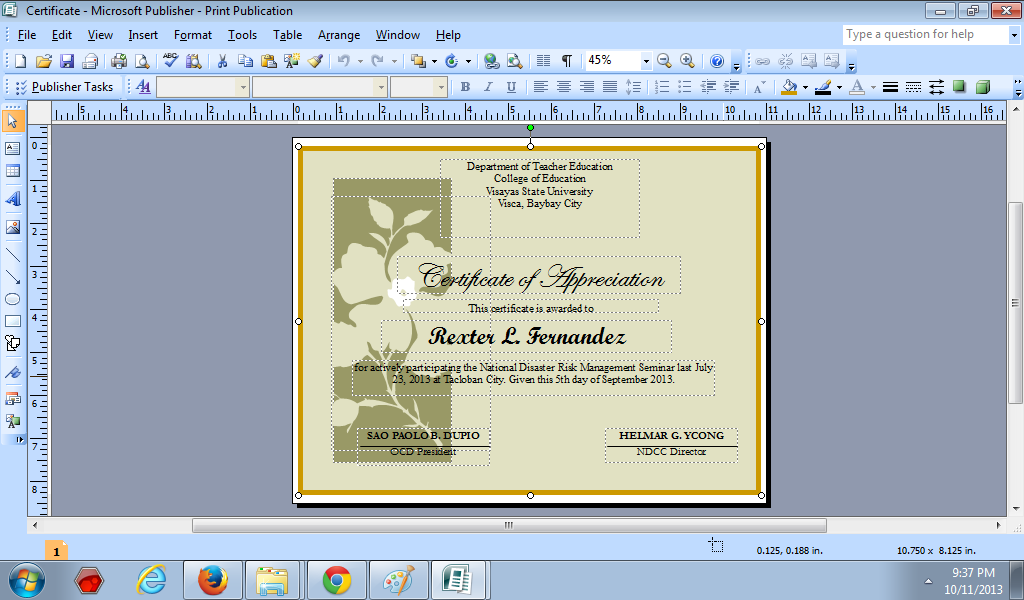Open the Table menu
This screenshot has height=600, width=1024.
coord(287,34)
